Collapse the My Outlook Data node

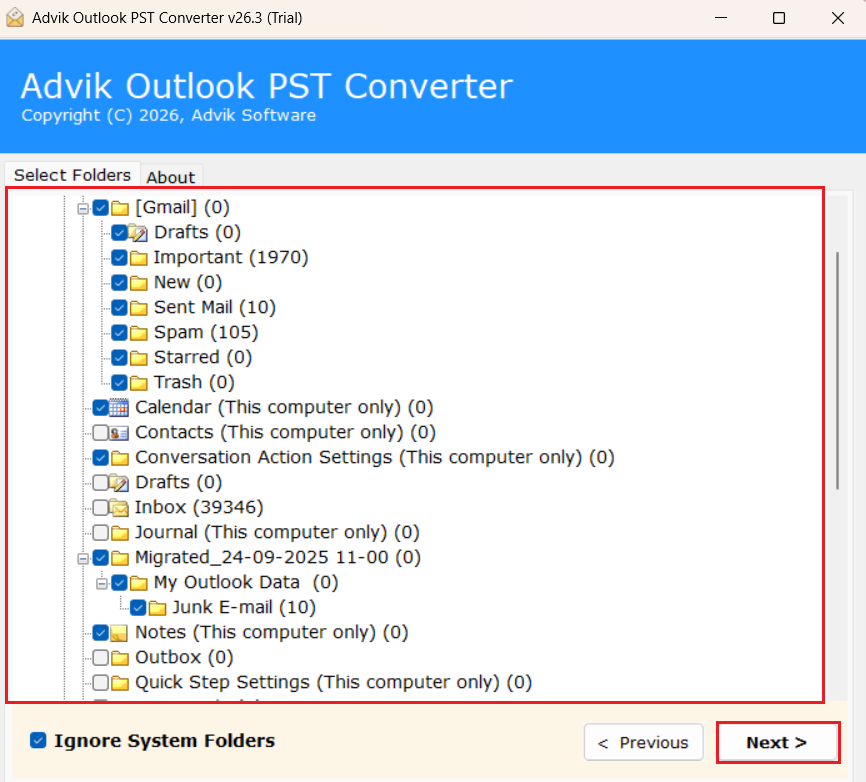(x=102, y=584)
